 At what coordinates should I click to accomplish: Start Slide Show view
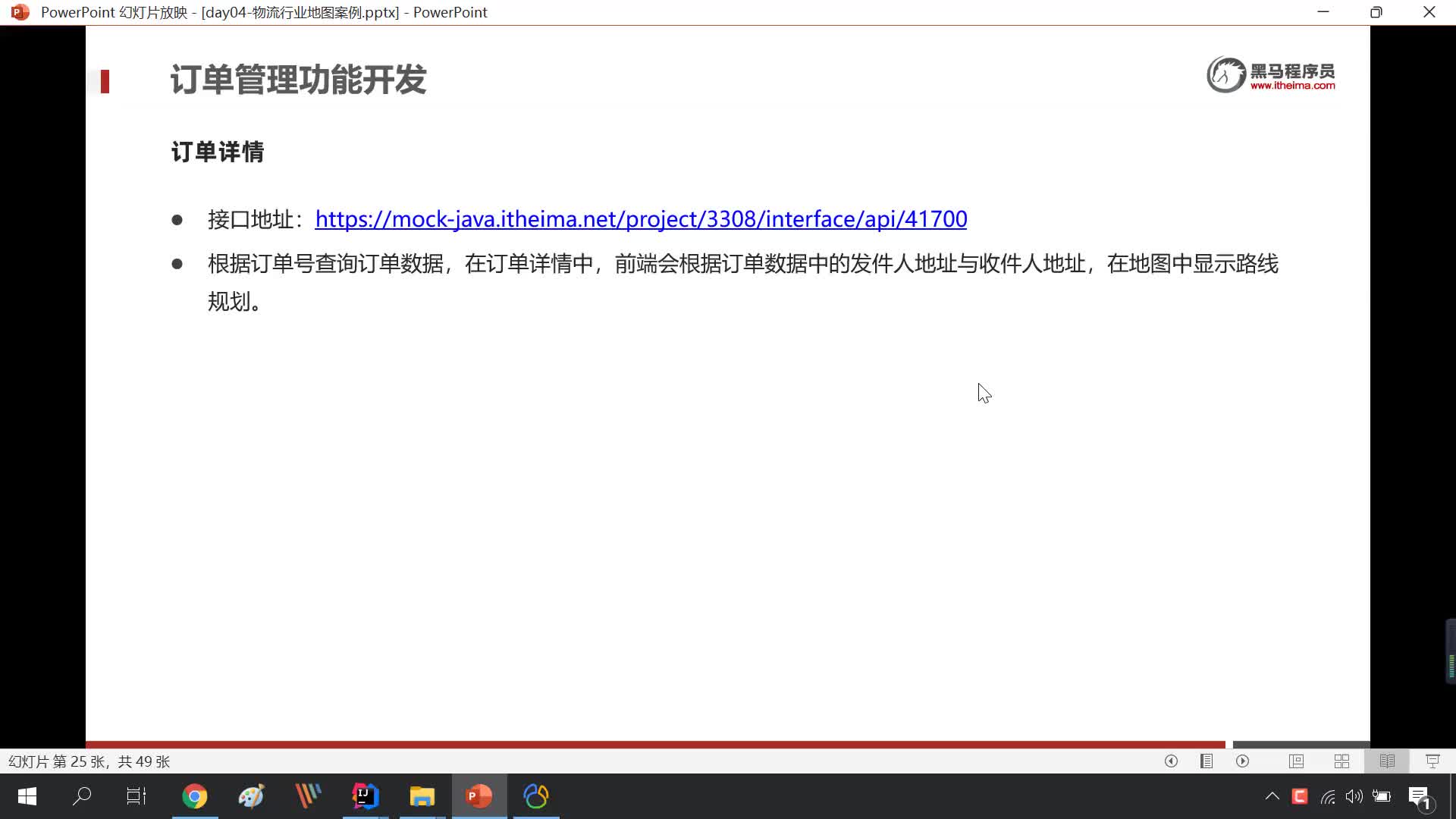click(1432, 761)
